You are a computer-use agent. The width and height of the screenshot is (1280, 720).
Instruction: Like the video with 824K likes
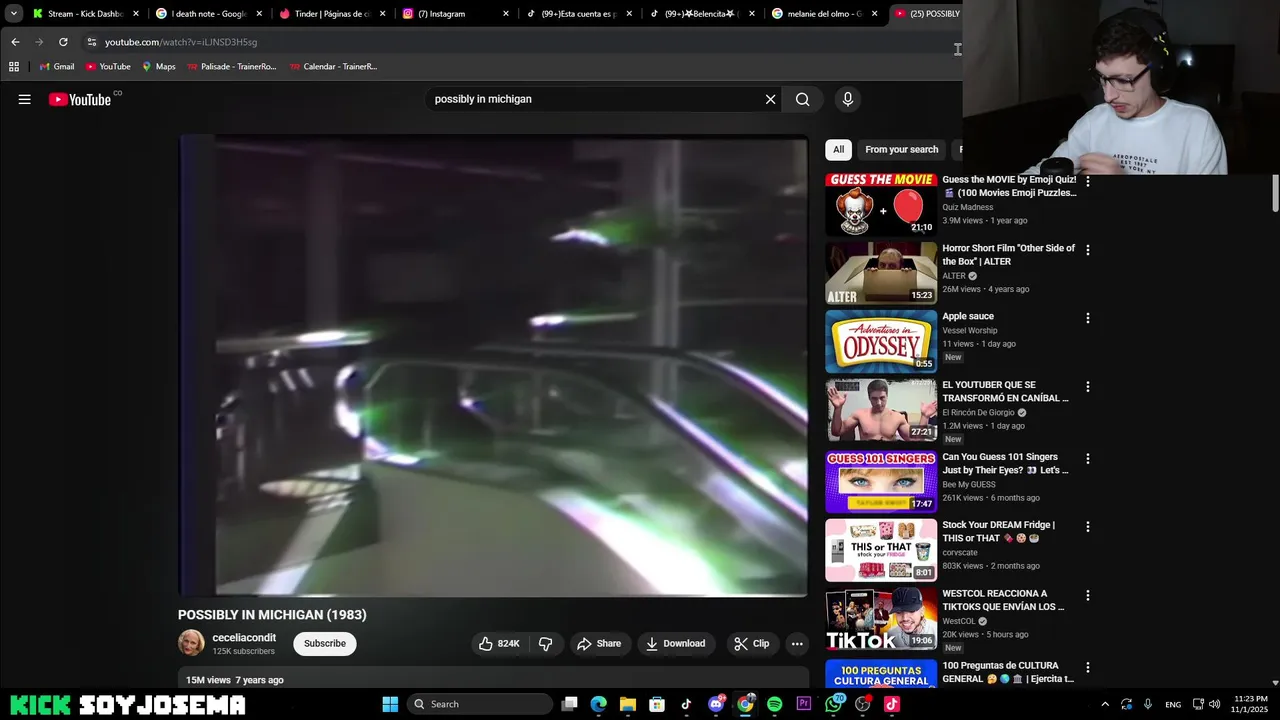[x=499, y=643]
